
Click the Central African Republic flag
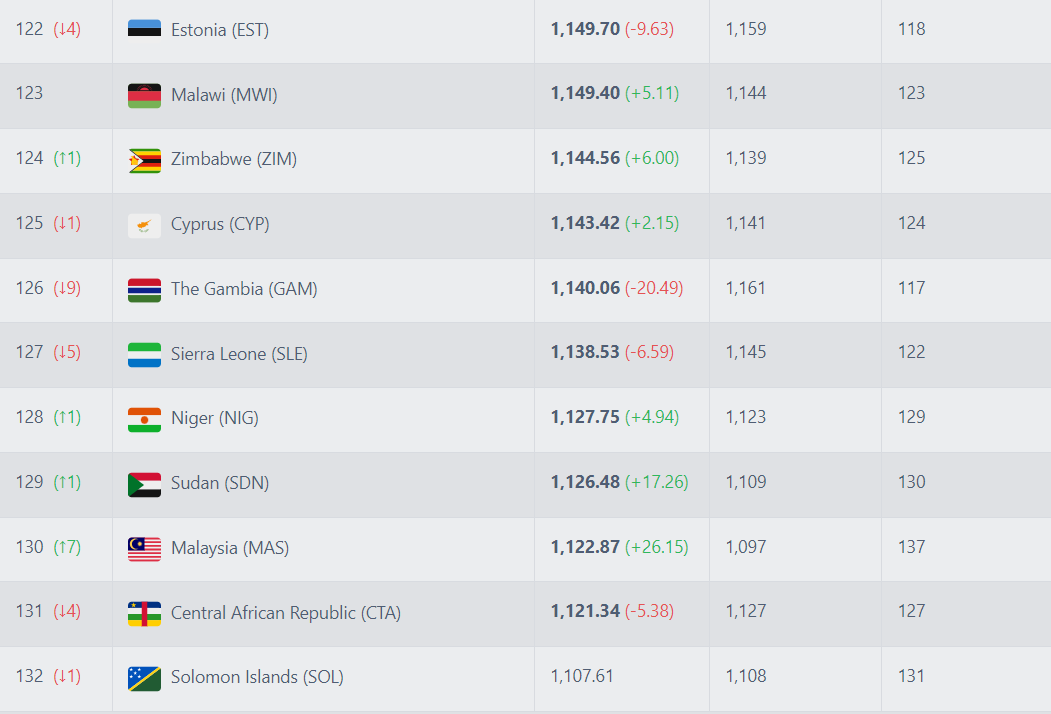click(x=144, y=613)
